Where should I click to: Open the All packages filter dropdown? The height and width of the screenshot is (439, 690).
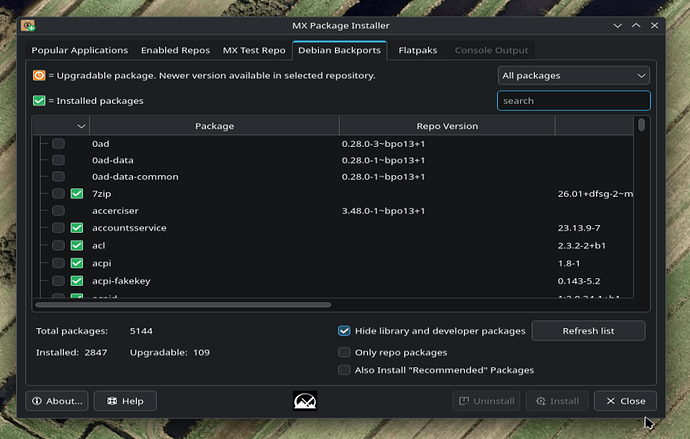pyautogui.click(x=573, y=76)
